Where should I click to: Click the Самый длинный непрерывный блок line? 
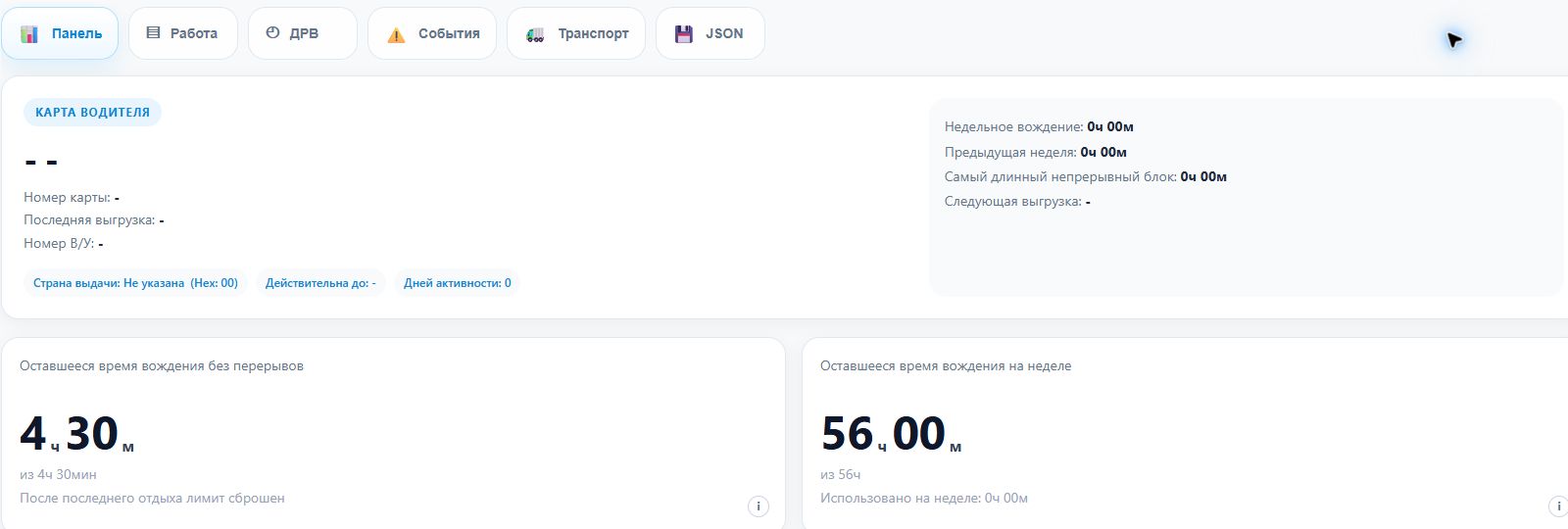click(1086, 176)
